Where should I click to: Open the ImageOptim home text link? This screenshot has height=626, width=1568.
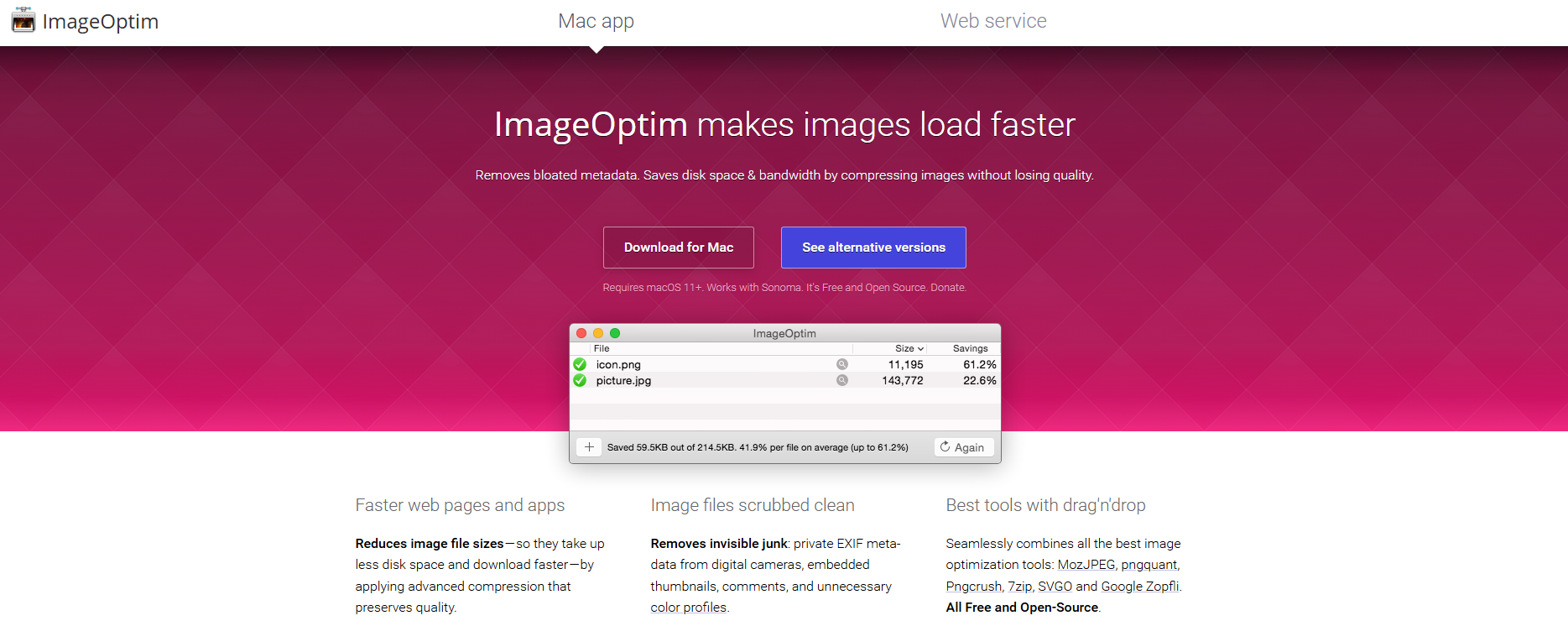tap(101, 21)
